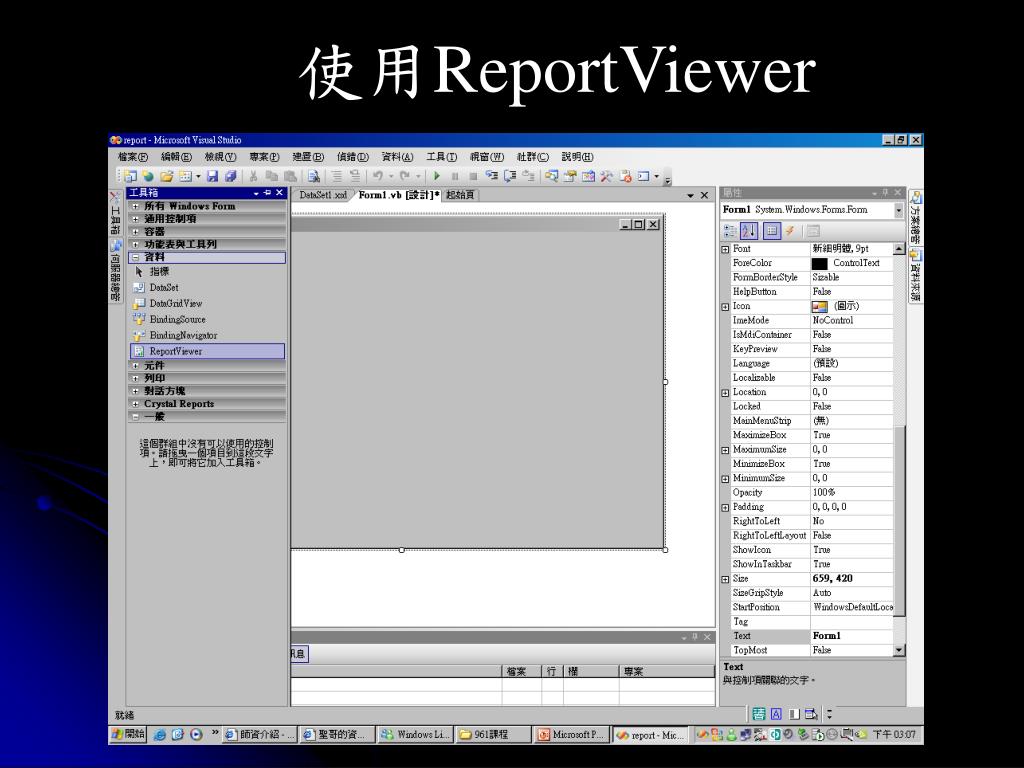Click the Windows Li... taskbar button
This screenshot has height=768, width=1024.
click(415, 735)
